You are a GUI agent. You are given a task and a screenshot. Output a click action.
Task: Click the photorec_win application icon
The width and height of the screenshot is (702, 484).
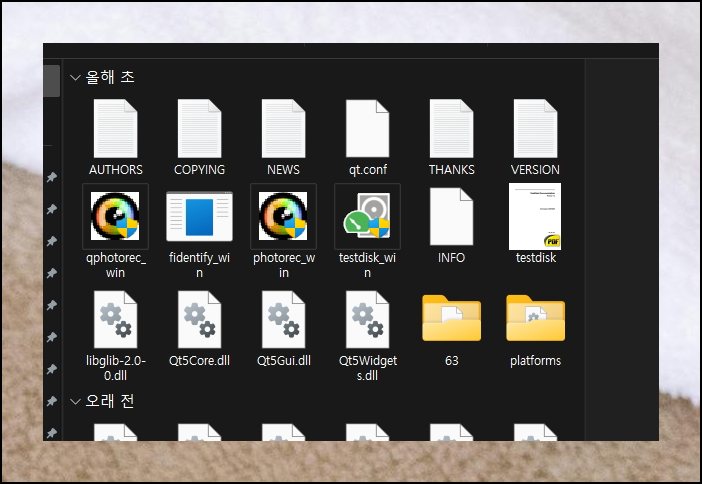click(283, 216)
